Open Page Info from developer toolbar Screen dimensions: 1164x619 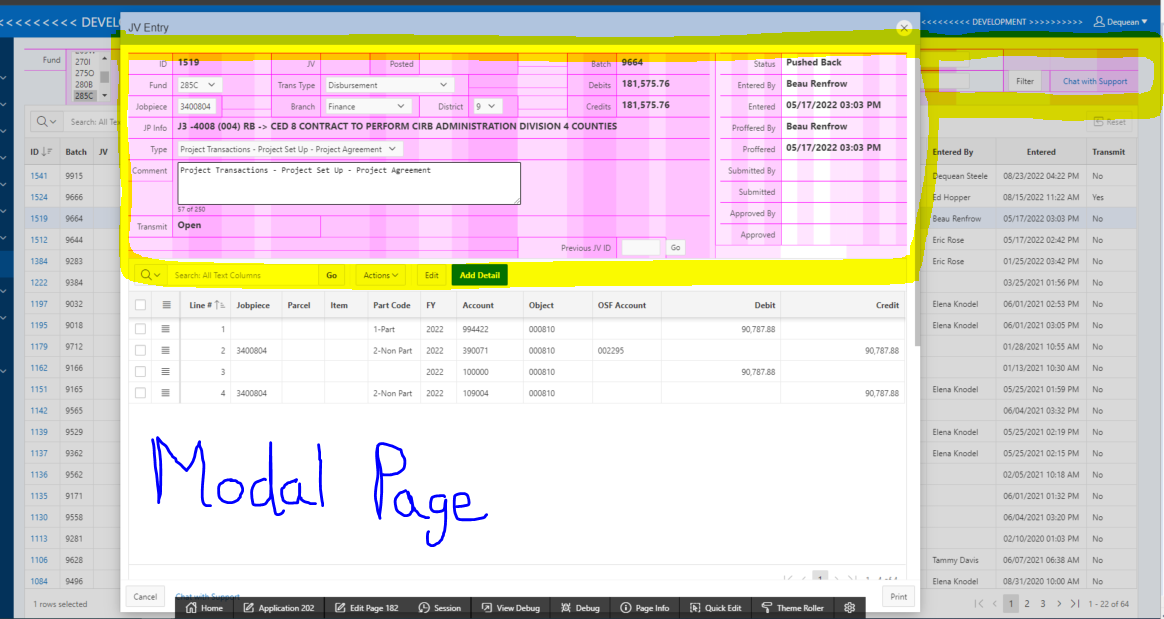pyautogui.click(x=645, y=607)
